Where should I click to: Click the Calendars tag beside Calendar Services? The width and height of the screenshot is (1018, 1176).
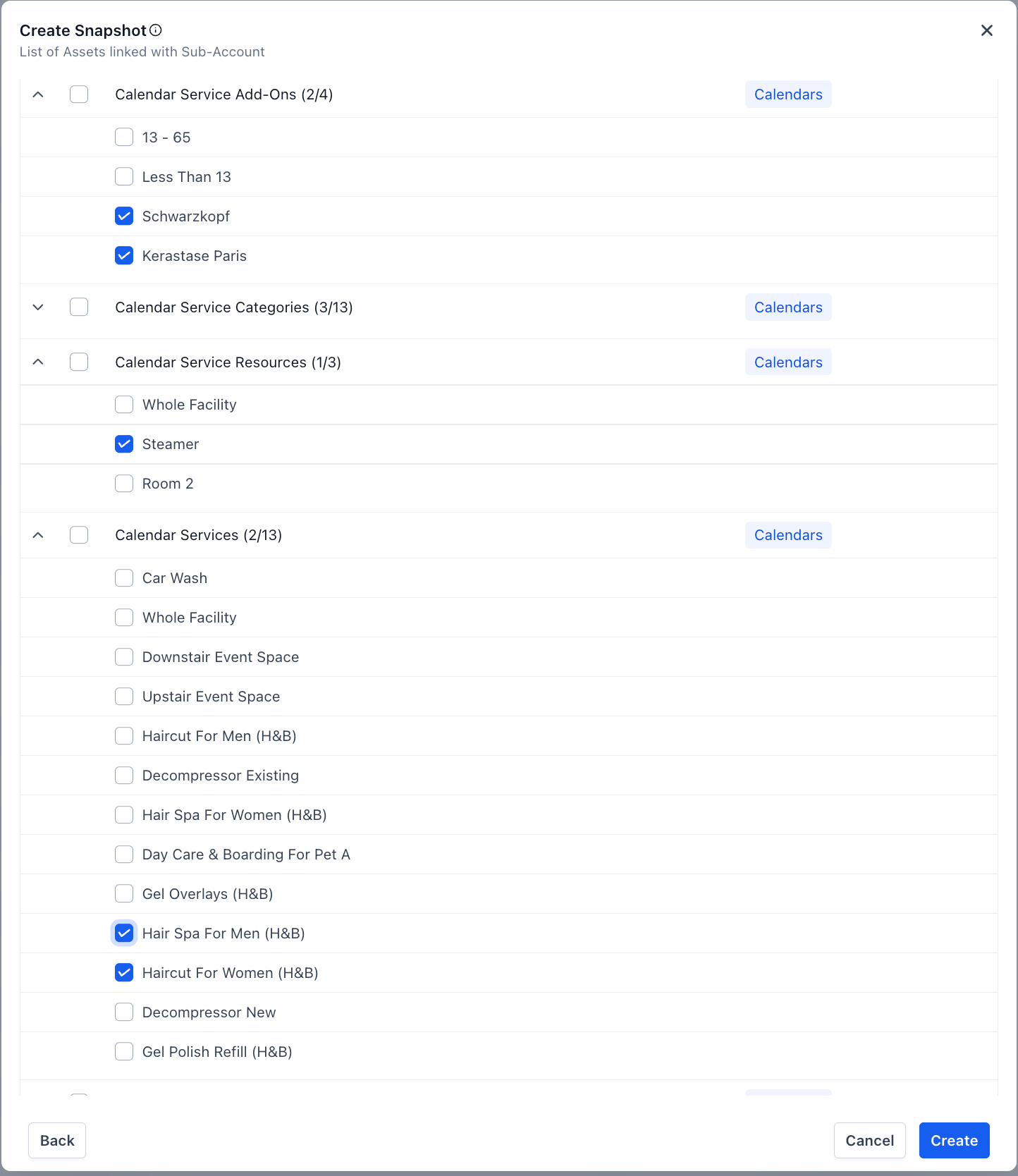(x=788, y=535)
